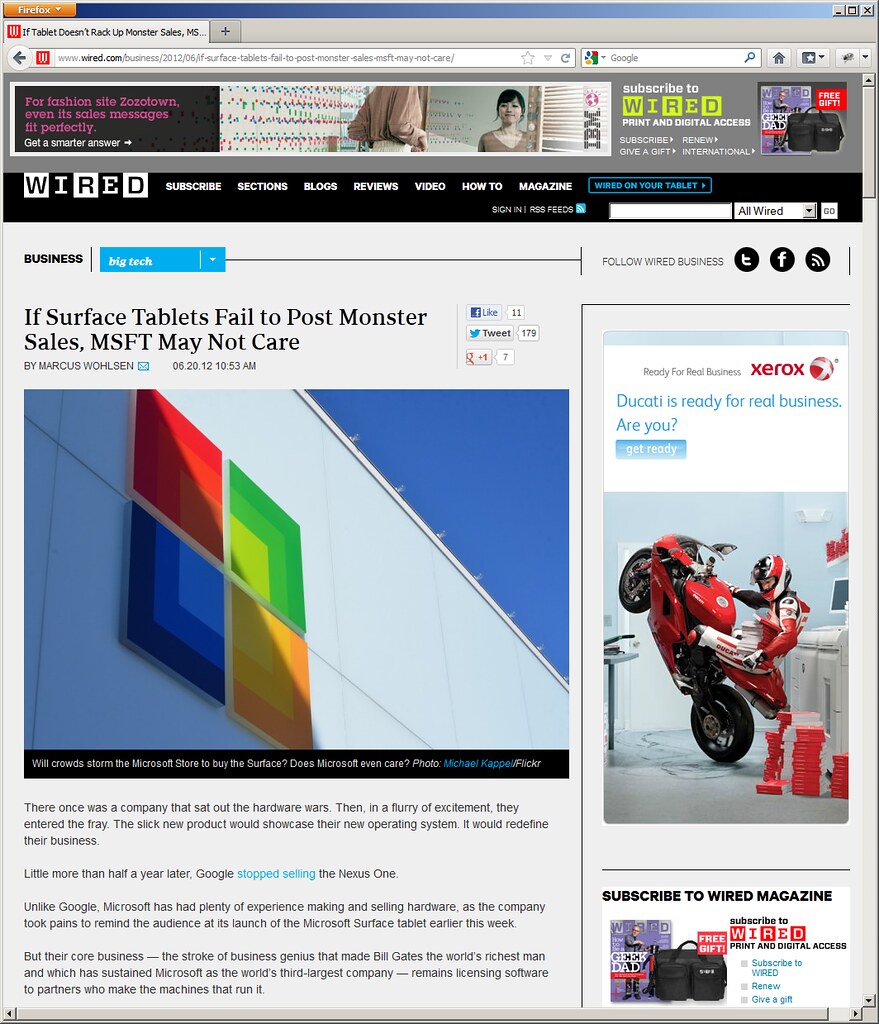Bookmark page with the star icon
Viewport: 879px width, 1024px height.
pyautogui.click(x=528, y=58)
